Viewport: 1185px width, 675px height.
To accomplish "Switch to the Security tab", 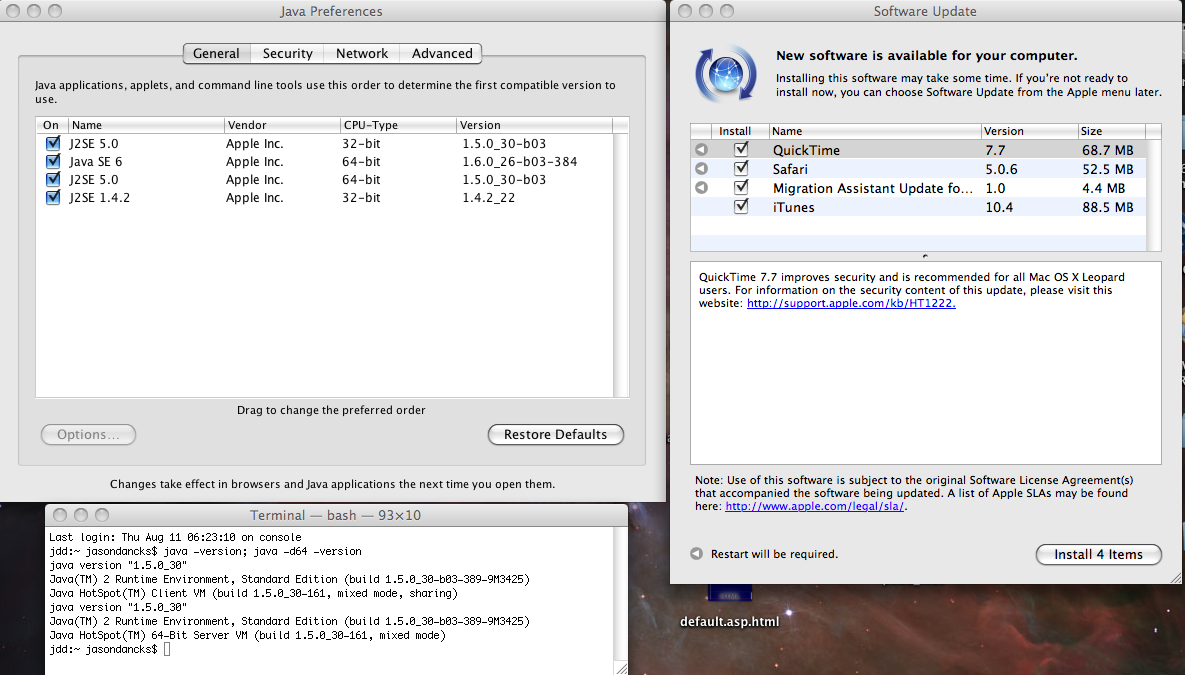I will click(287, 54).
